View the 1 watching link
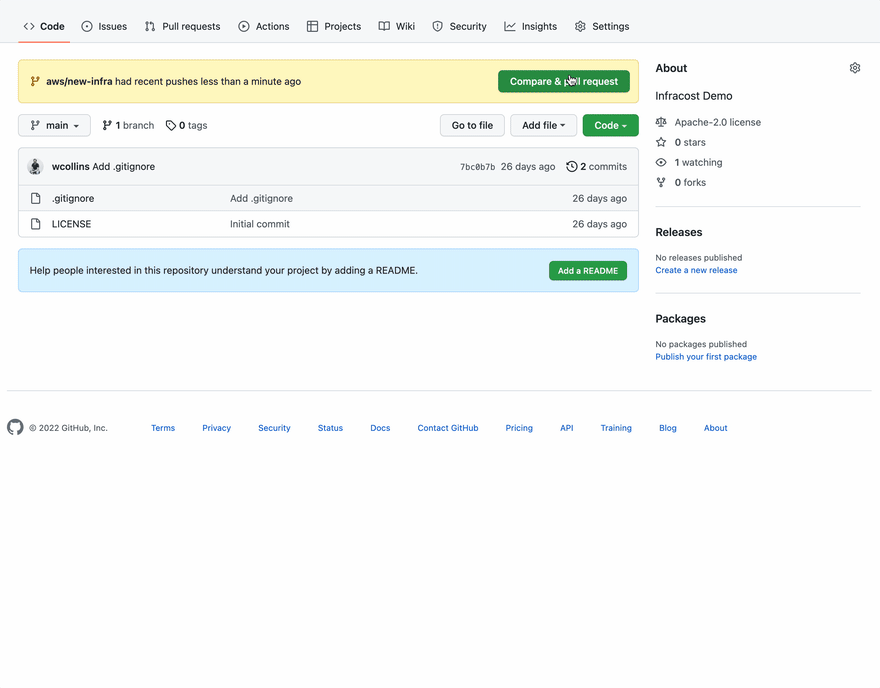This screenshot has width=880, height=688. tap(698, 163)
